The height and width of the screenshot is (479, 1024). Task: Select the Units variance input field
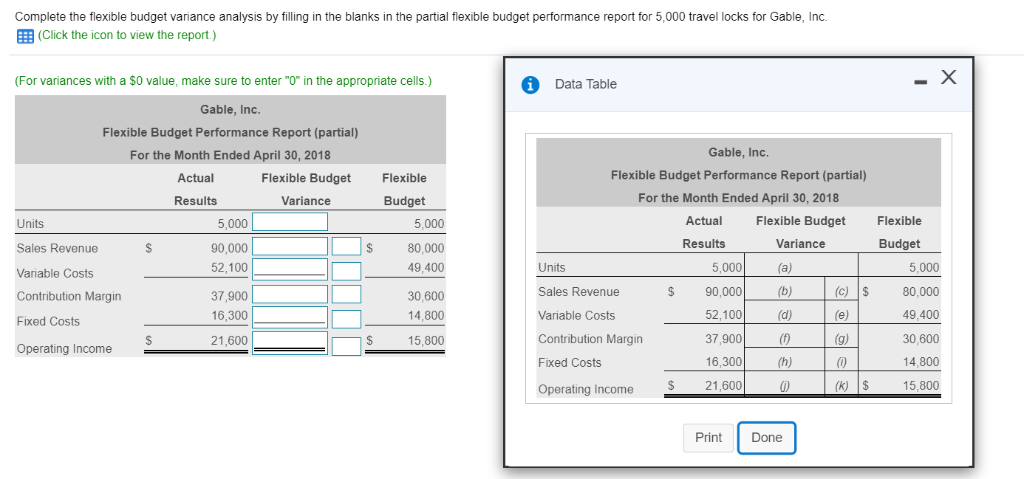(x=290, y=222)
